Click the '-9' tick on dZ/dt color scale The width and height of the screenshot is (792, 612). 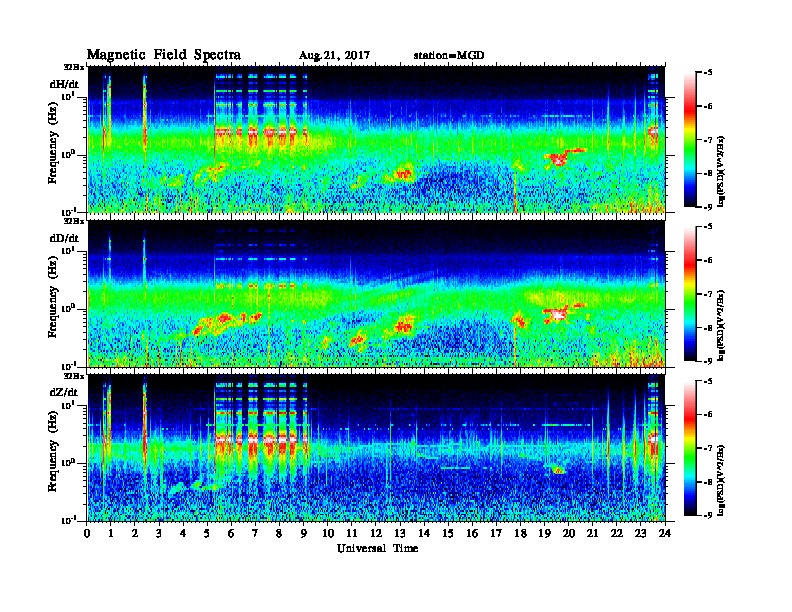pos(708,515)
